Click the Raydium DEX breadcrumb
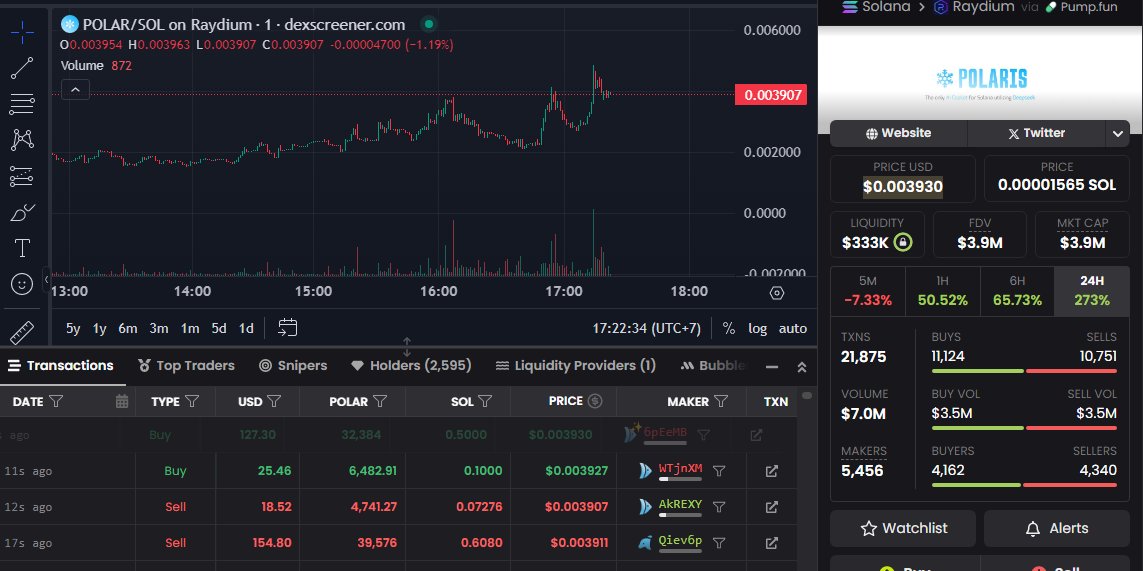Image resolution: width=1143 pixels, height=571 pixels. tap(974, 7)
